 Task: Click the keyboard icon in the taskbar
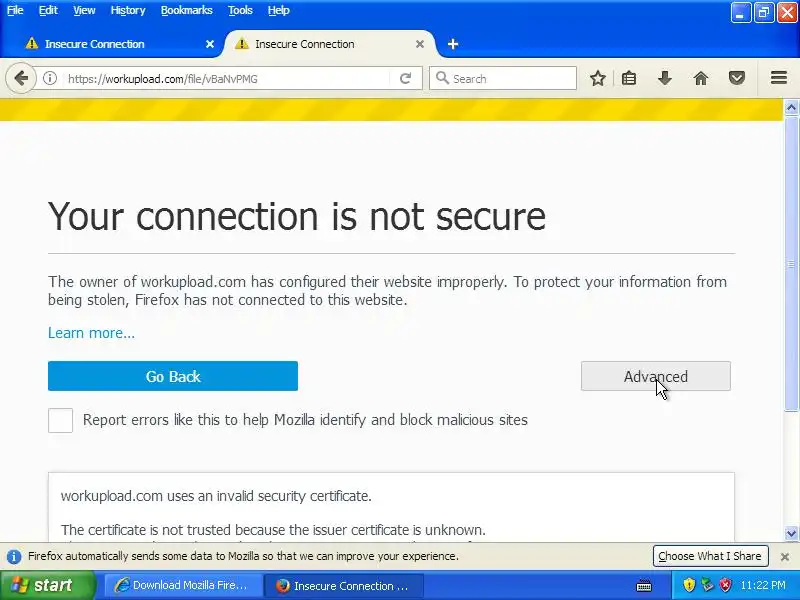tap(644, 585)
